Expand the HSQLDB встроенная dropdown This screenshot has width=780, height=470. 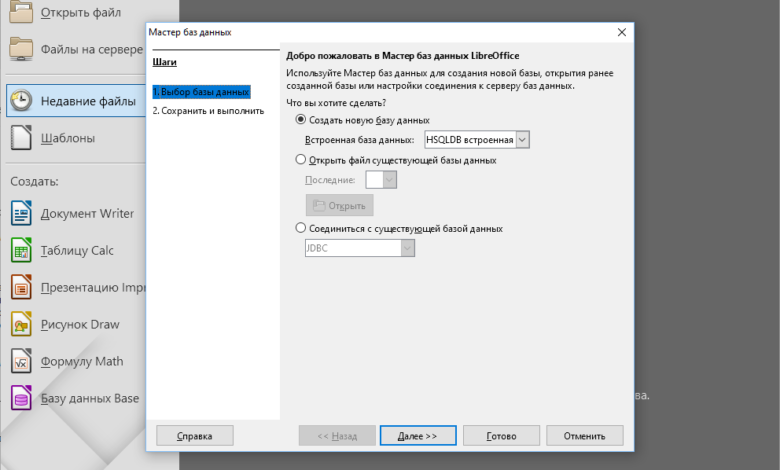coord(522,140)
